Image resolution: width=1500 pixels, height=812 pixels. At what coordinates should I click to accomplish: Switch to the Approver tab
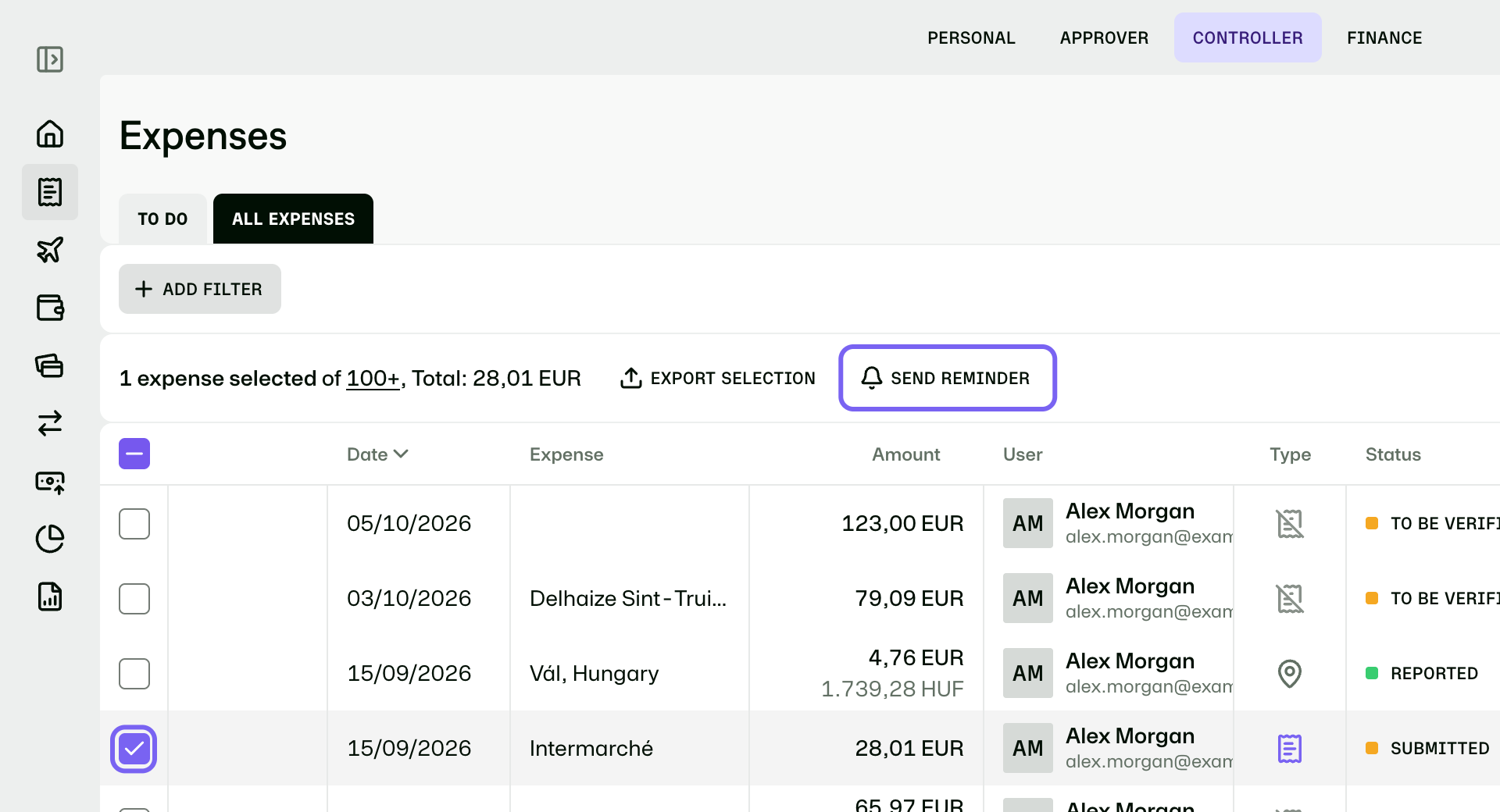[x=1104, y=37]
